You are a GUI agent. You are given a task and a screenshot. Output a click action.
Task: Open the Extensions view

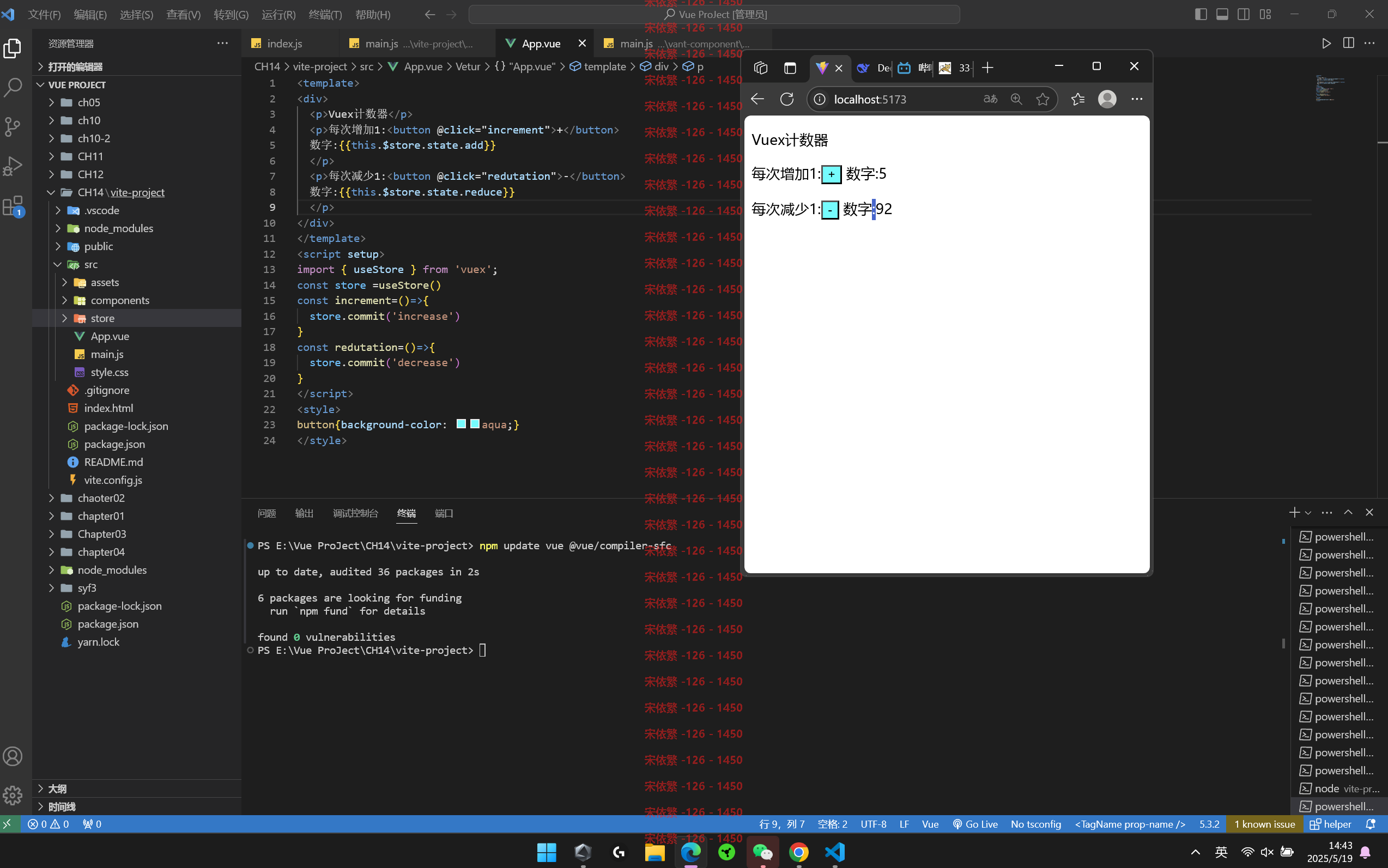pos(13,205)
